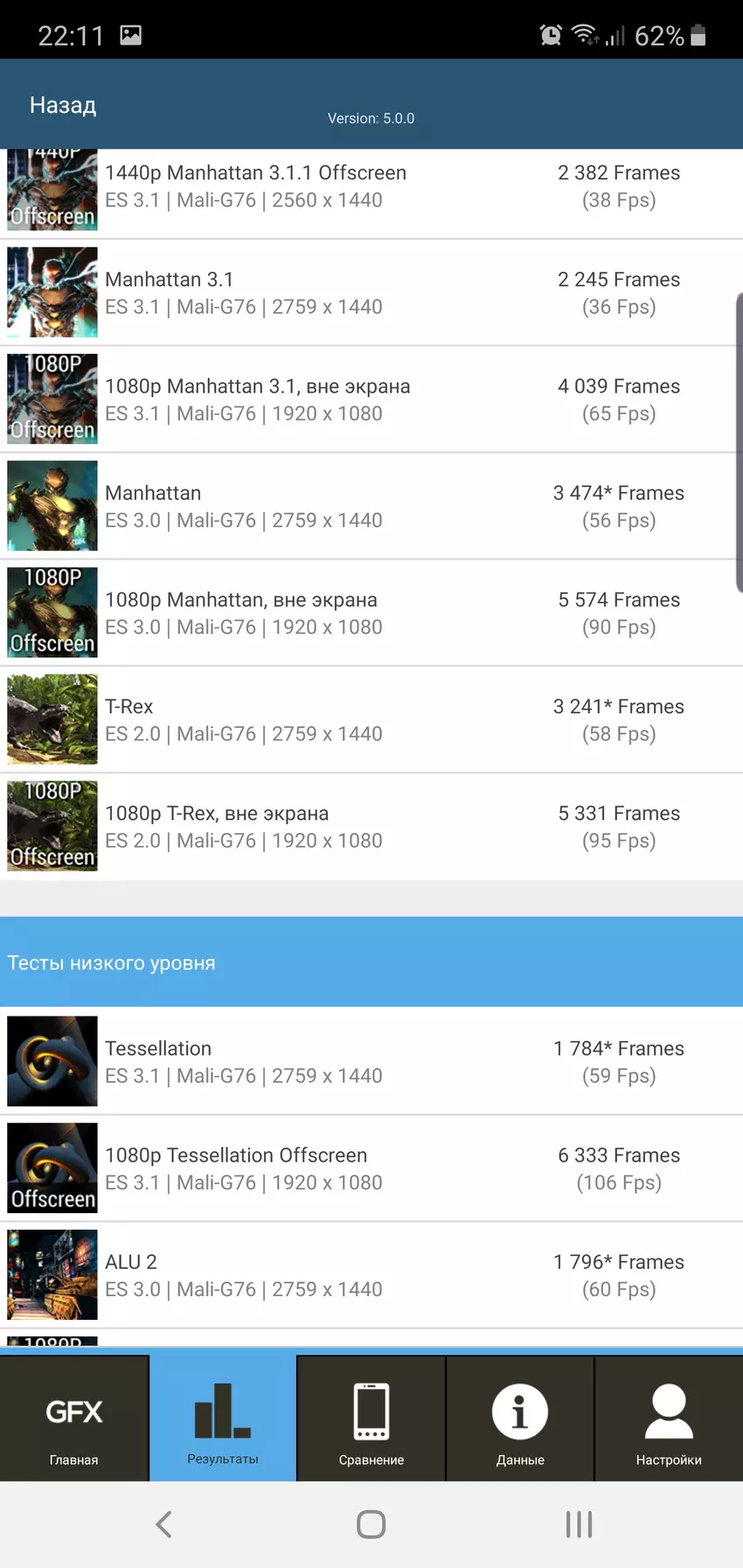Open Android recent apps icon

[x=579, y=1524]
